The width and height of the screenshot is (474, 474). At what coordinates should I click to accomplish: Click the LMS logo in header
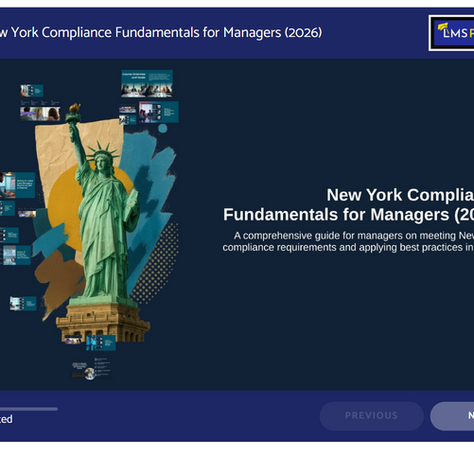click(452, 33)
